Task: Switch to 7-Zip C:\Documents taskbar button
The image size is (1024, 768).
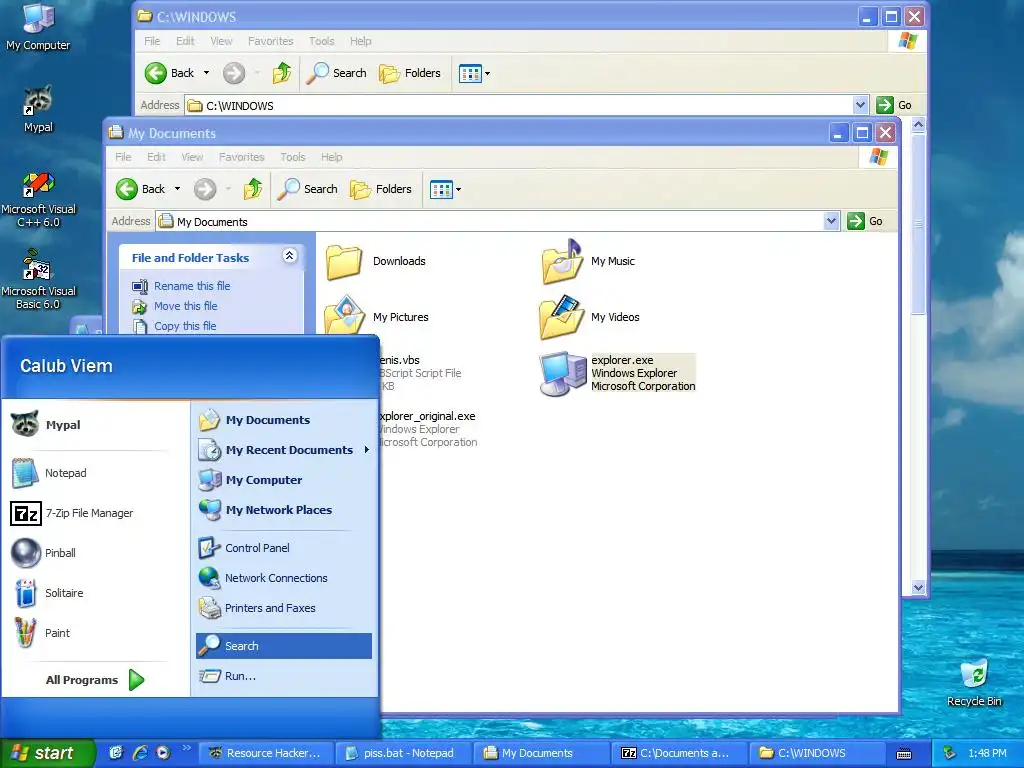Action: pos(678,753)
